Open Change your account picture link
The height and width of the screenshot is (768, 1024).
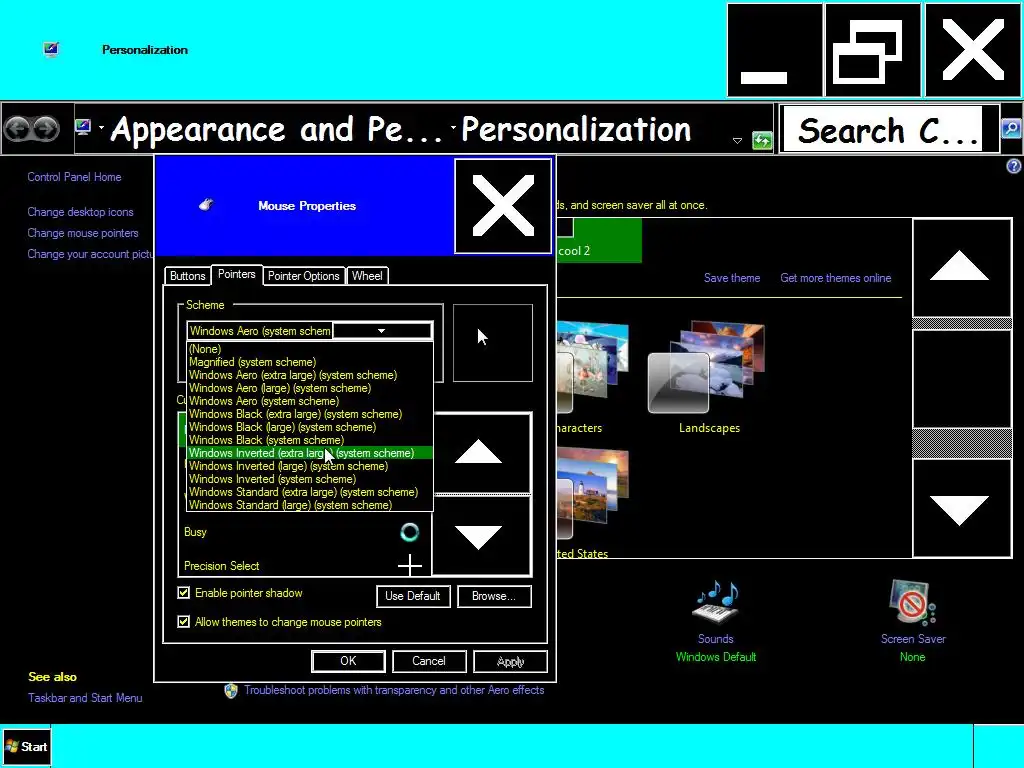pyautogui.click(x=90, y=254)
